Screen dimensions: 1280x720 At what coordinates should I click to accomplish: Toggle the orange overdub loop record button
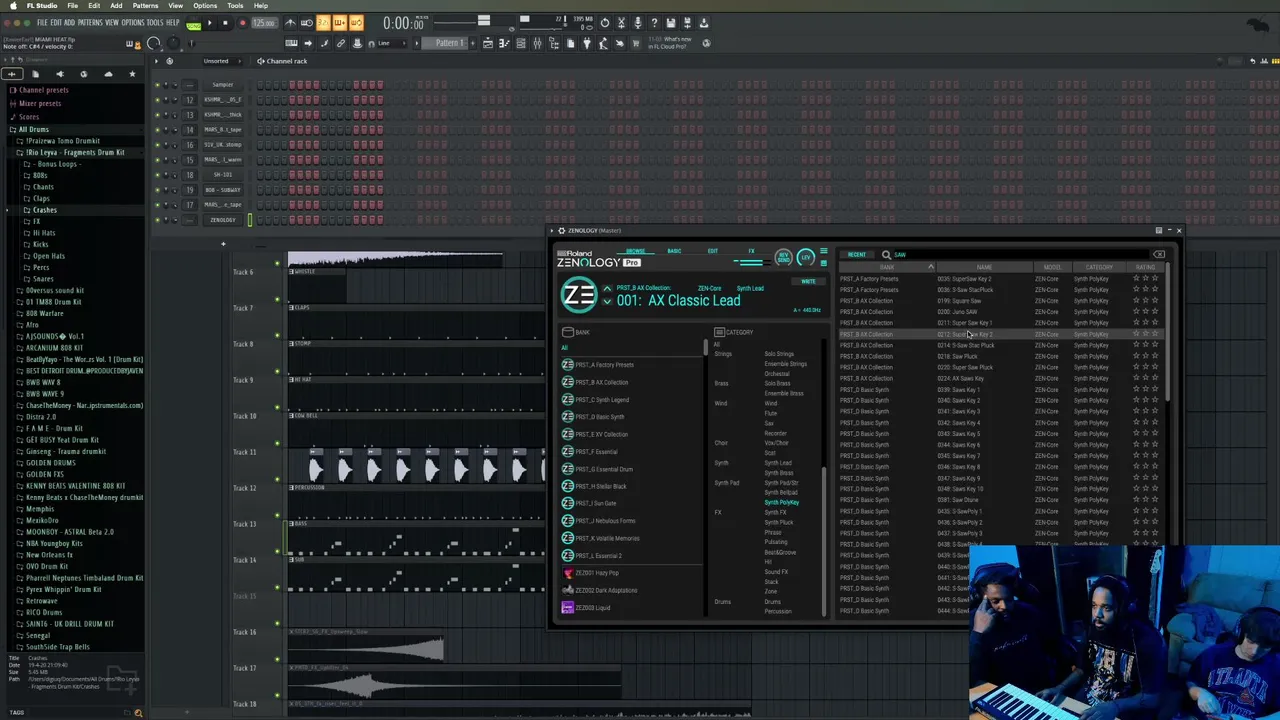click(355, 23)
